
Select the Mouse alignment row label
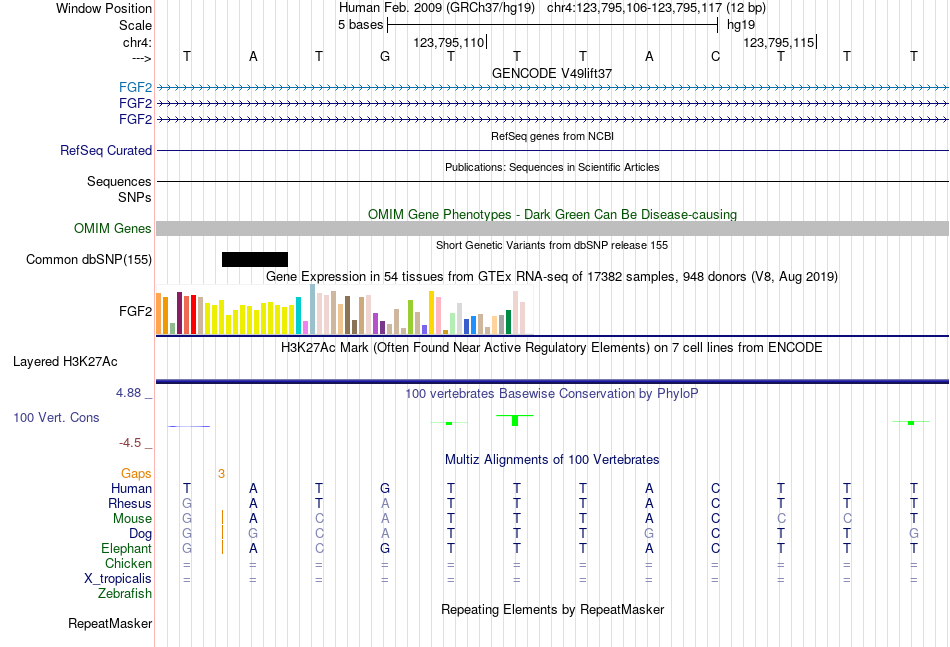point(133,519)
